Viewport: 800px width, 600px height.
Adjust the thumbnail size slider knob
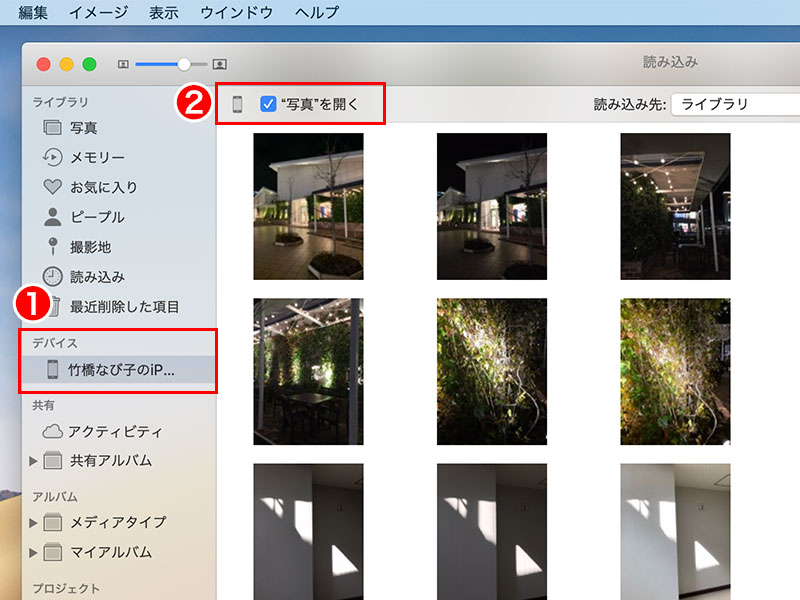coord(184,64)
